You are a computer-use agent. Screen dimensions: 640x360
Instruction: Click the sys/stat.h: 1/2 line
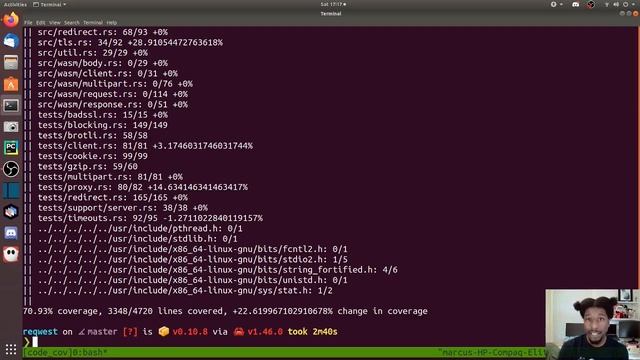click(x=185, y=291)
